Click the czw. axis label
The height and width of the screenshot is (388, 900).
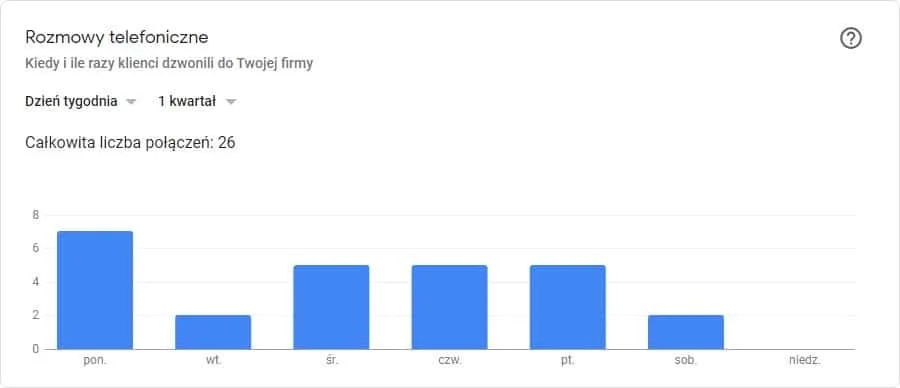(449, 362)
